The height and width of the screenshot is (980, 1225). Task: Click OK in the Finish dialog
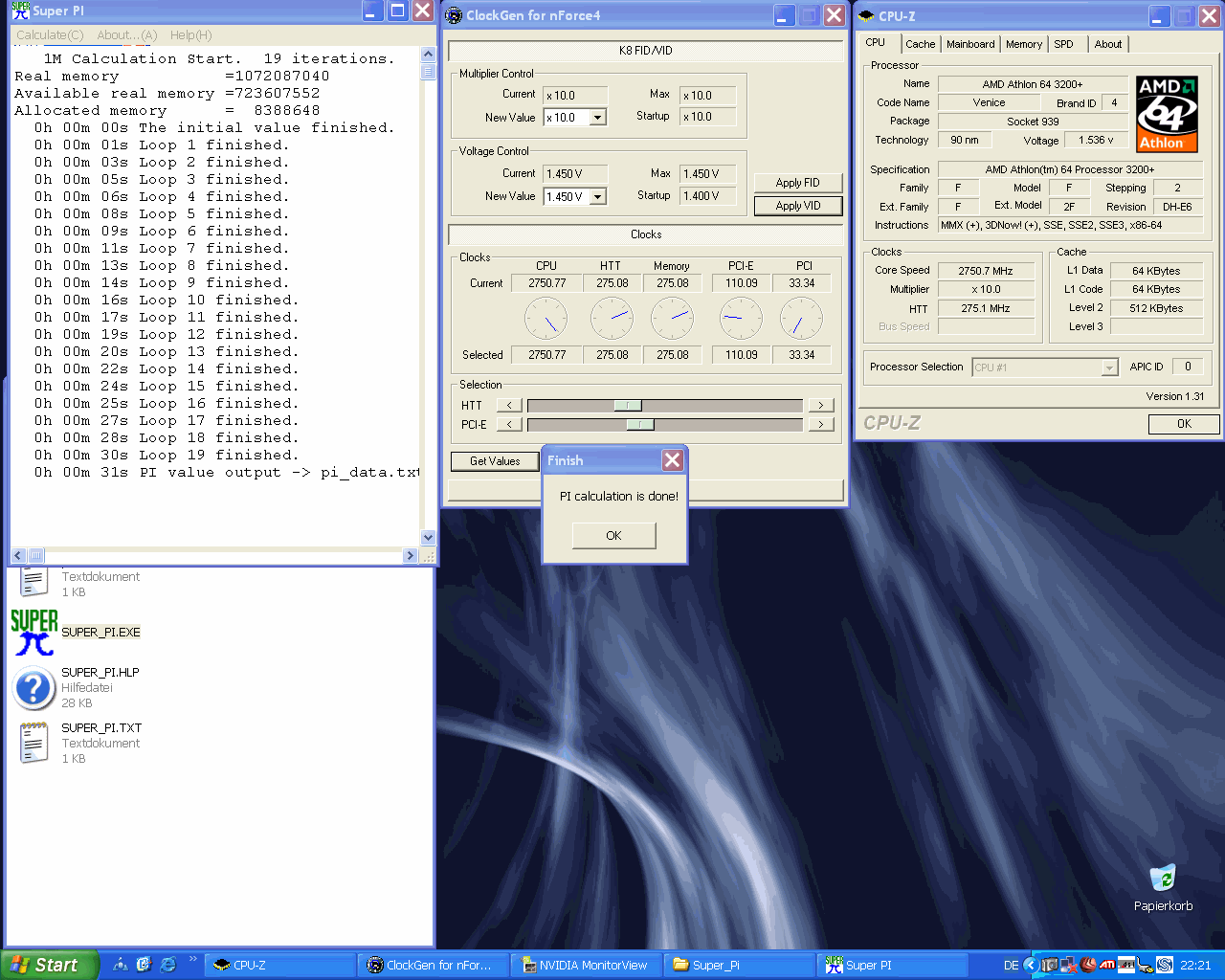(613, 536)
